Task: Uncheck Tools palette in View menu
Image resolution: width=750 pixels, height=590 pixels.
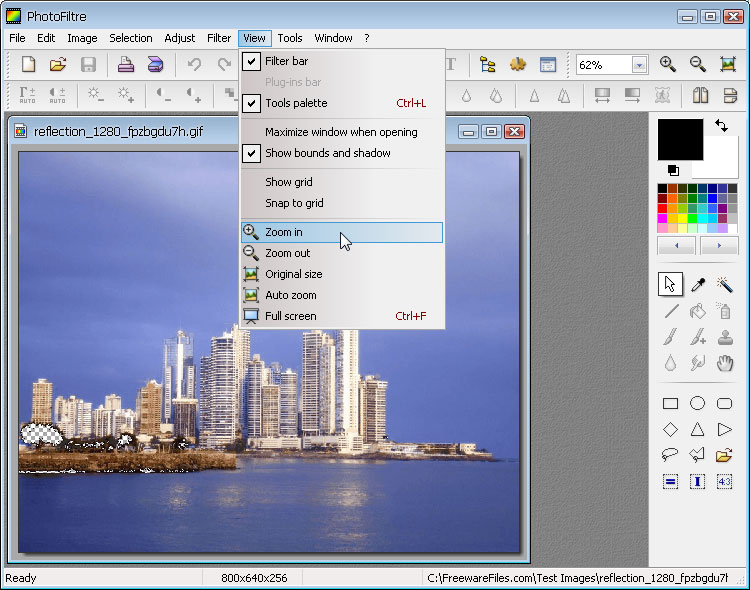Action: [x=343, y=103]
